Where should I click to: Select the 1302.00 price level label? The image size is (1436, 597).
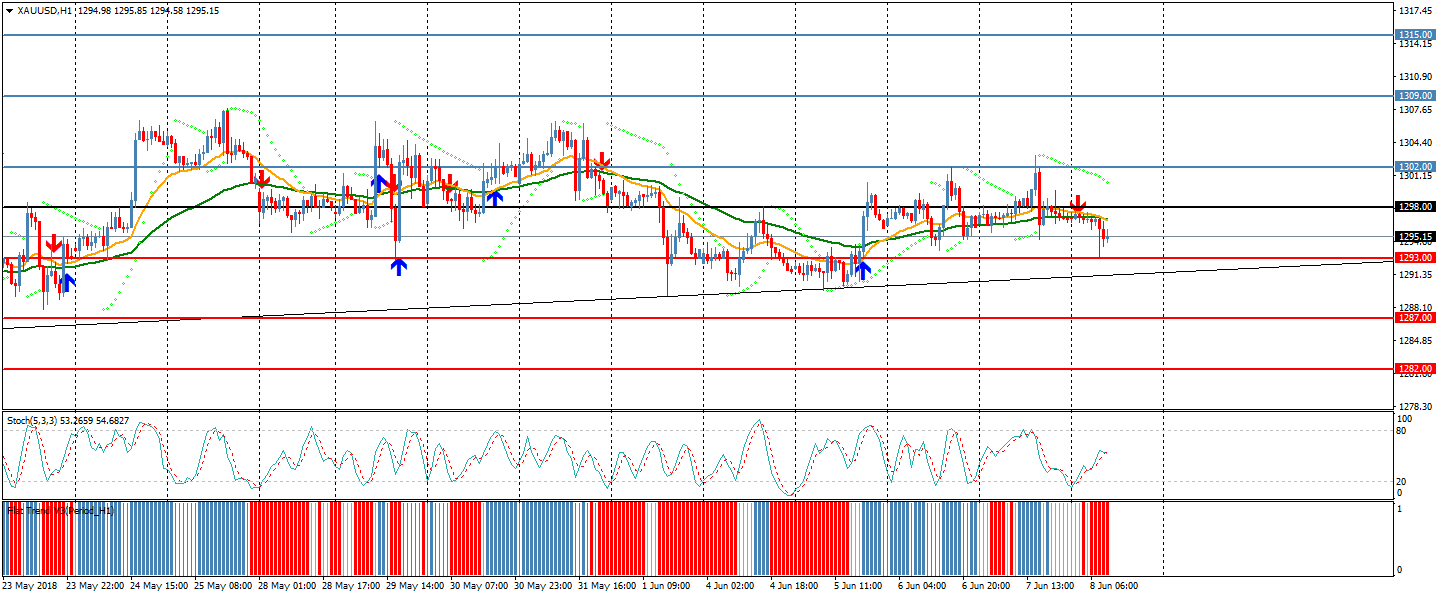click(x=1415, y=167)
